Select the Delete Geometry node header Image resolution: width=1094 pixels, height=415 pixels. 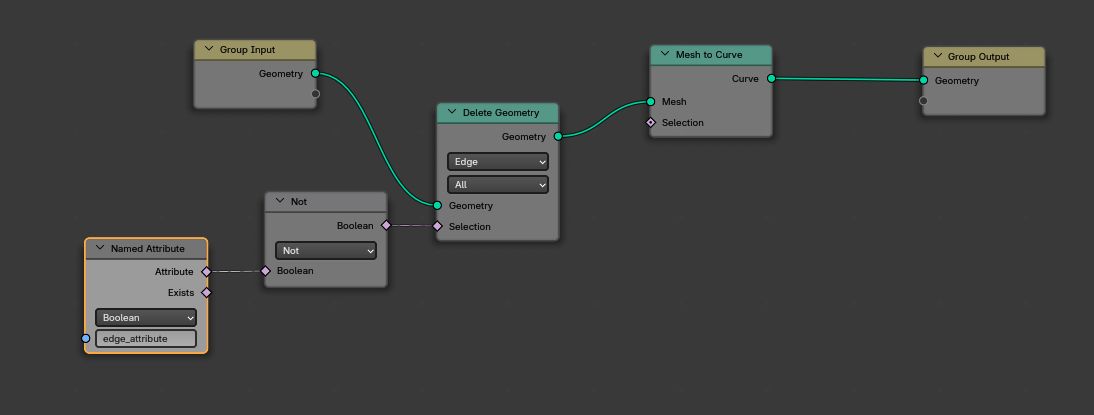[x=497, y=113]
